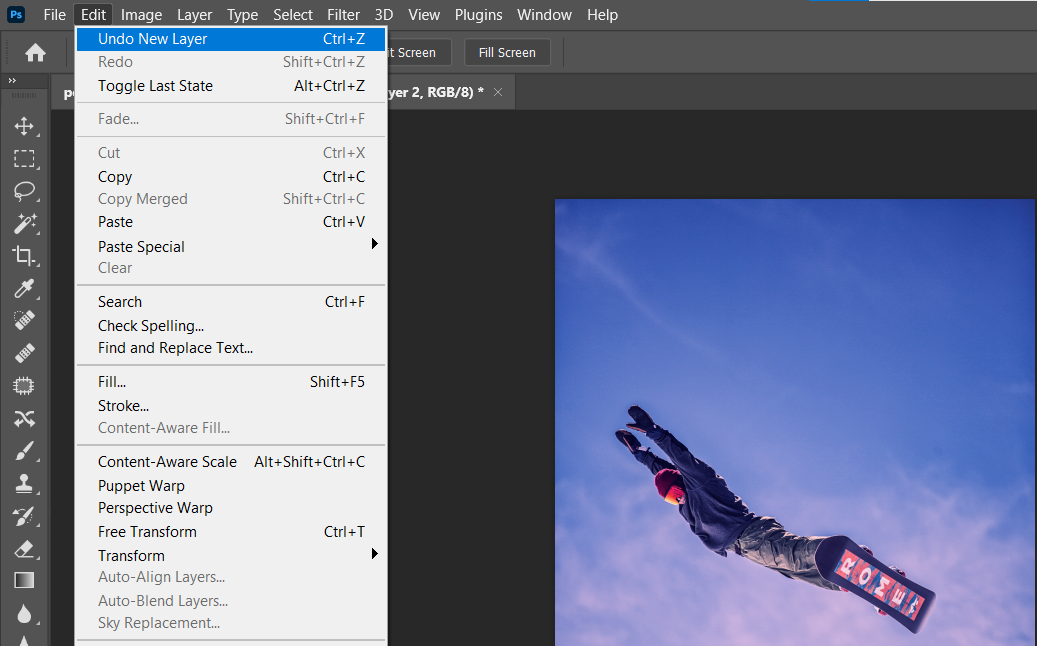
Task: Select the Eraser tool
Action: point(24,548)
